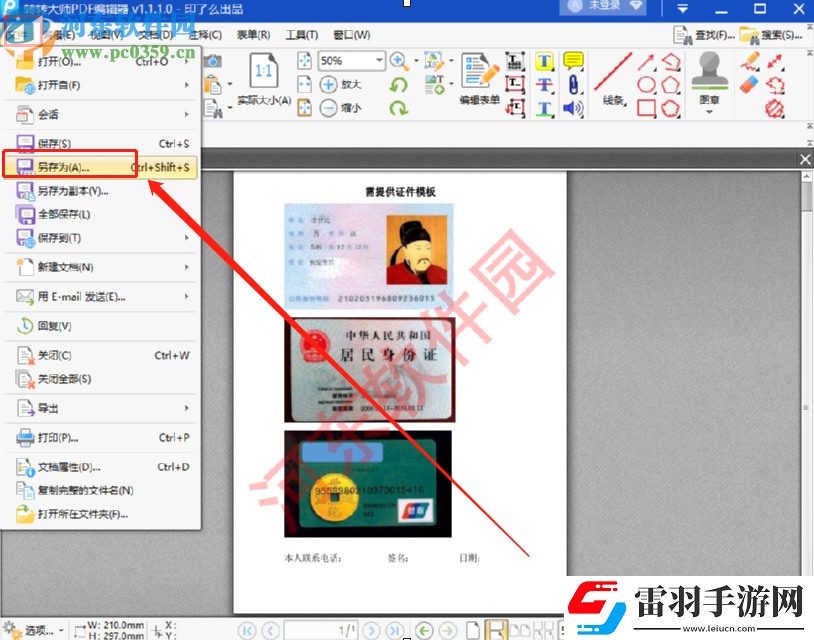814x640 pixels.
Task: Click the Search (搜索) button
Action: (770, 35)
